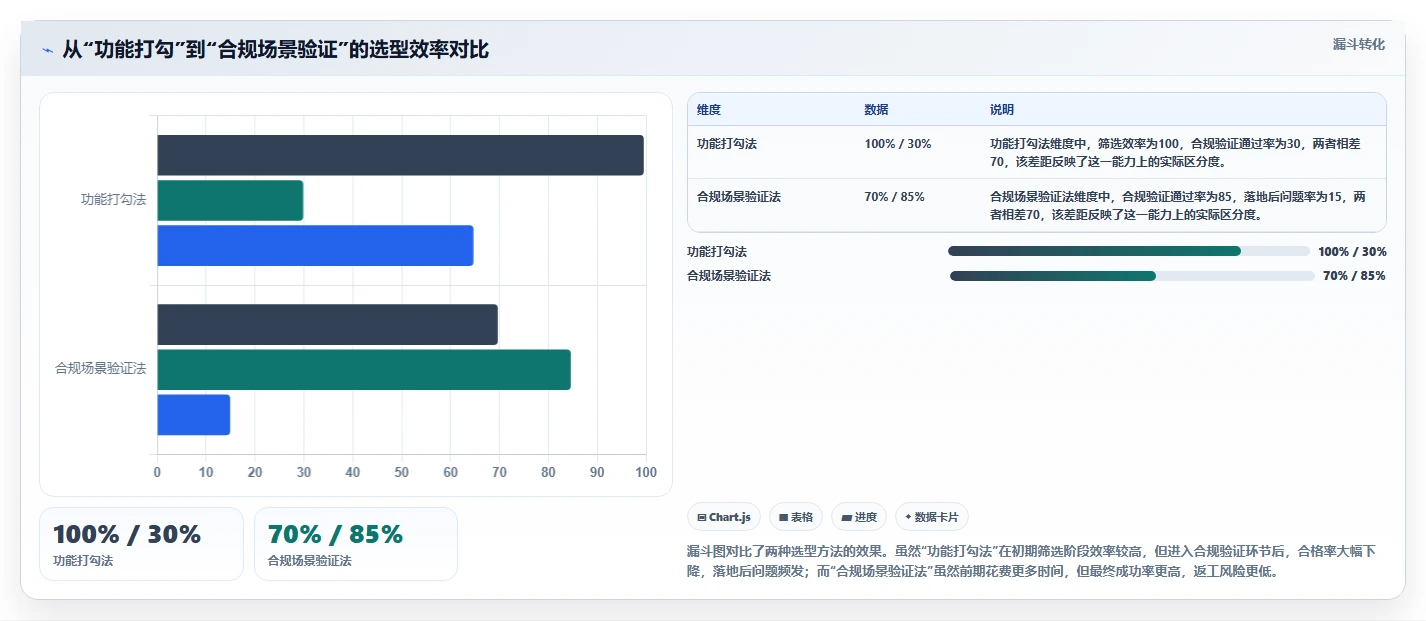The width and height of the screenshot is (1426, 621).
Task: Select the 数据卡片 tag chip
Action: (931, 517)
